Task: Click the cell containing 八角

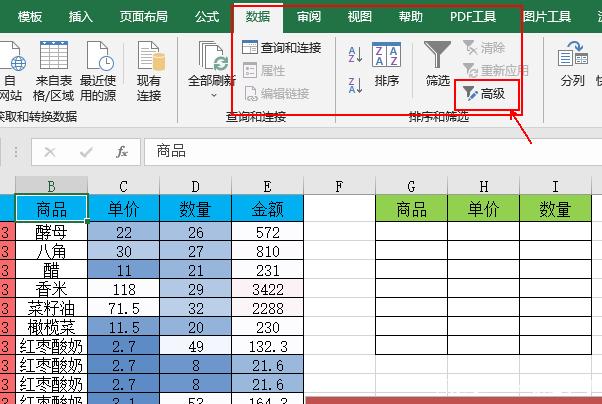Action: tap(51, 251)
